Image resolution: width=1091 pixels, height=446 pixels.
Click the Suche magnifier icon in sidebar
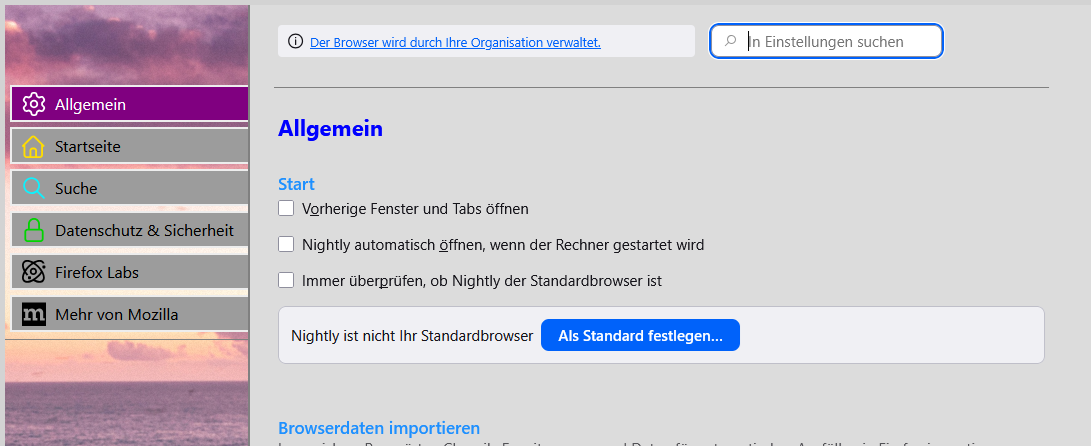pos(34,188)
